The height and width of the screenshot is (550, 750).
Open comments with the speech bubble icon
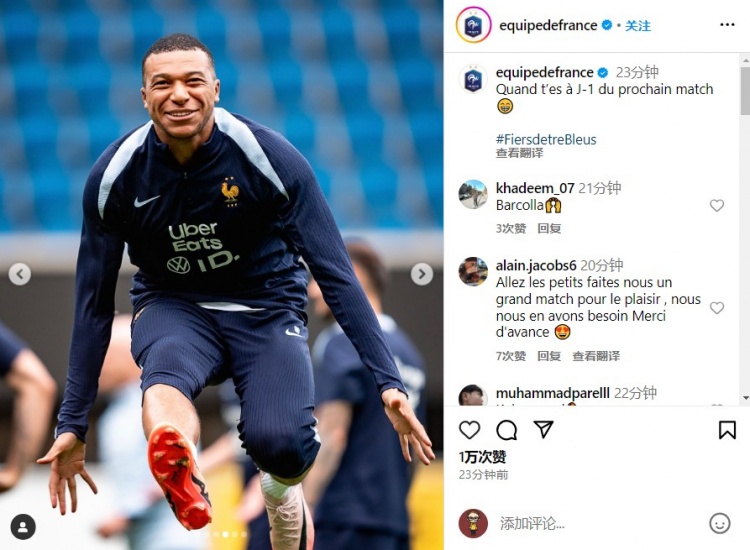tap(507, 430)
